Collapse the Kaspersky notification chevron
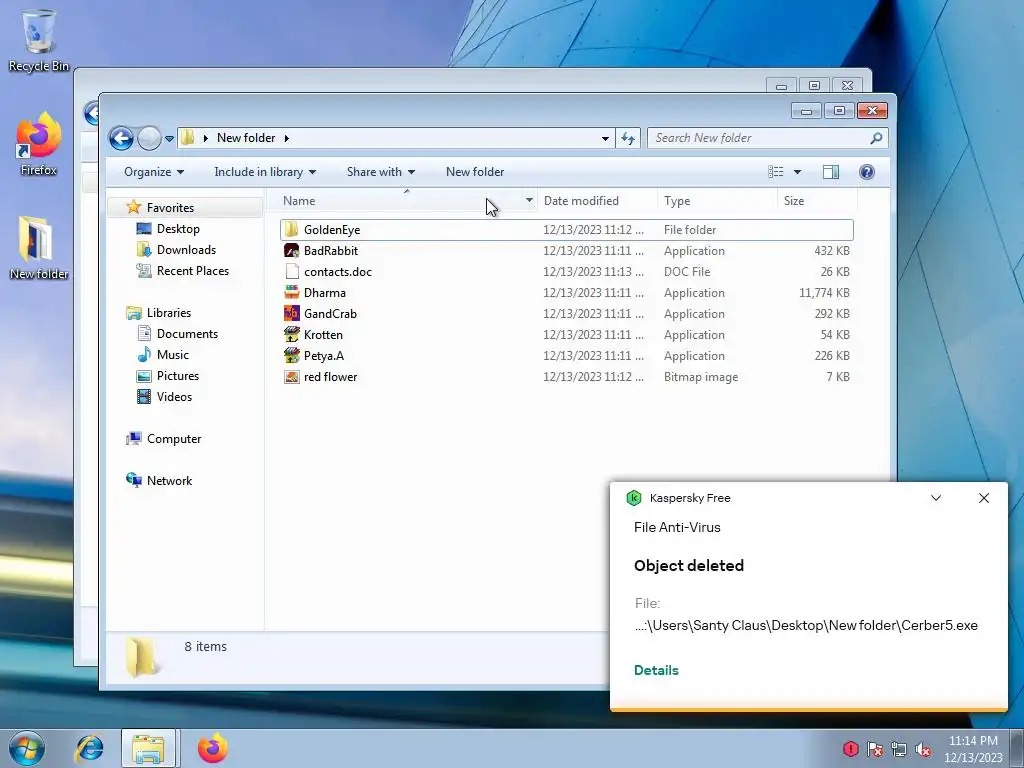This screenshot has height=768, width=1024. tap(936, 498)
